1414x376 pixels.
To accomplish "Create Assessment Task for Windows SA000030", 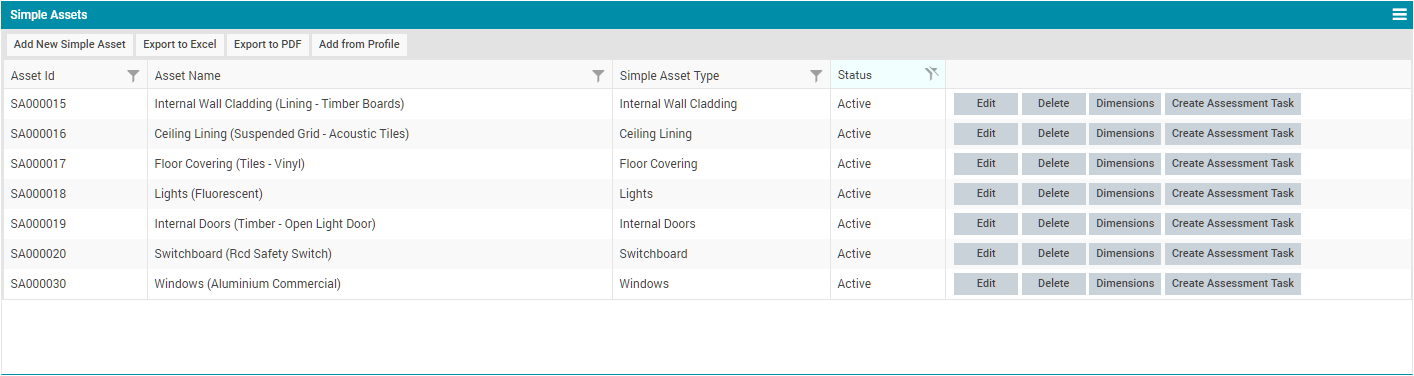I will 1233,284.
